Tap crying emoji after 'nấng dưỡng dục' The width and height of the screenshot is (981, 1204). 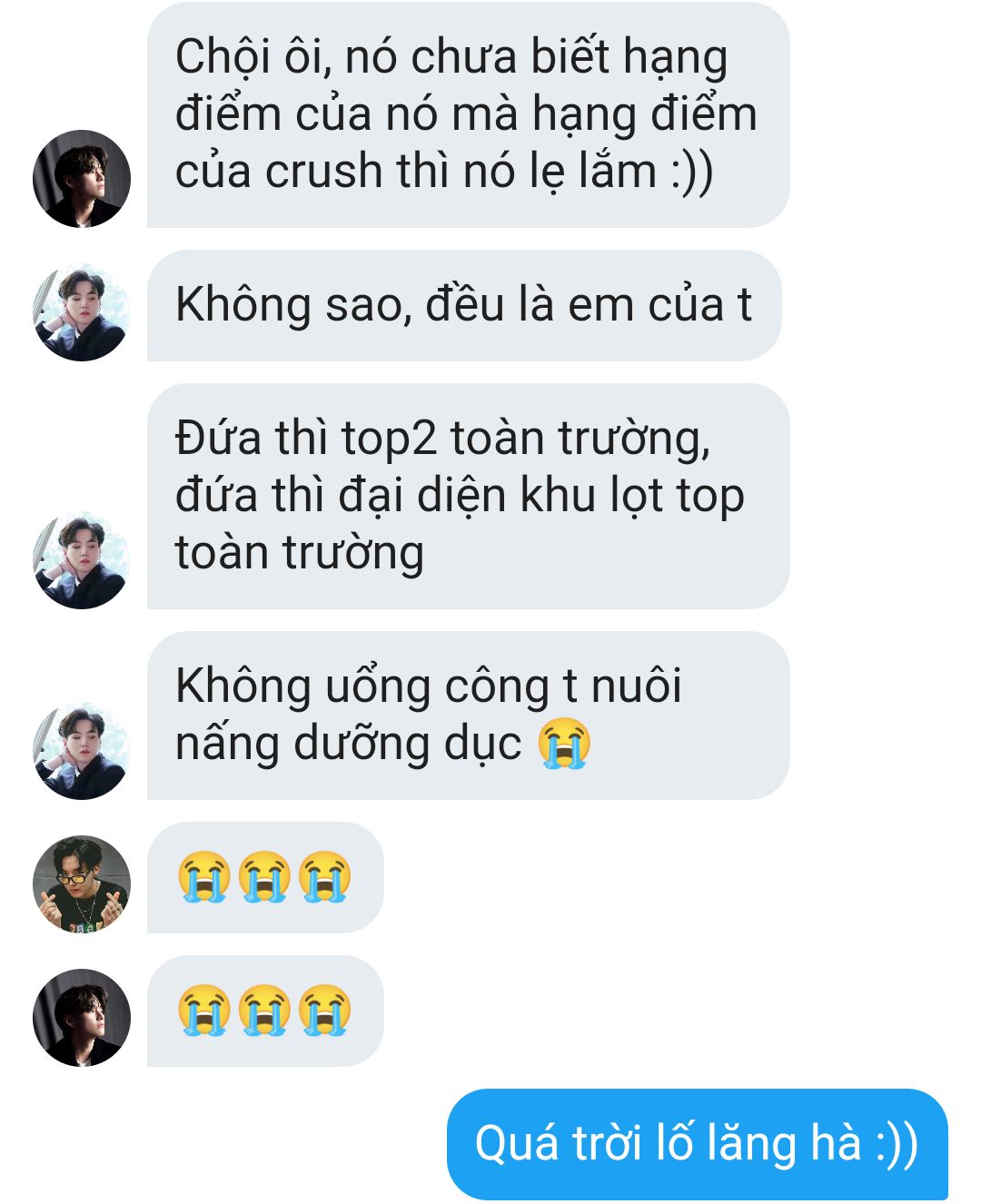pyautogui.click(x=564, y=744)
